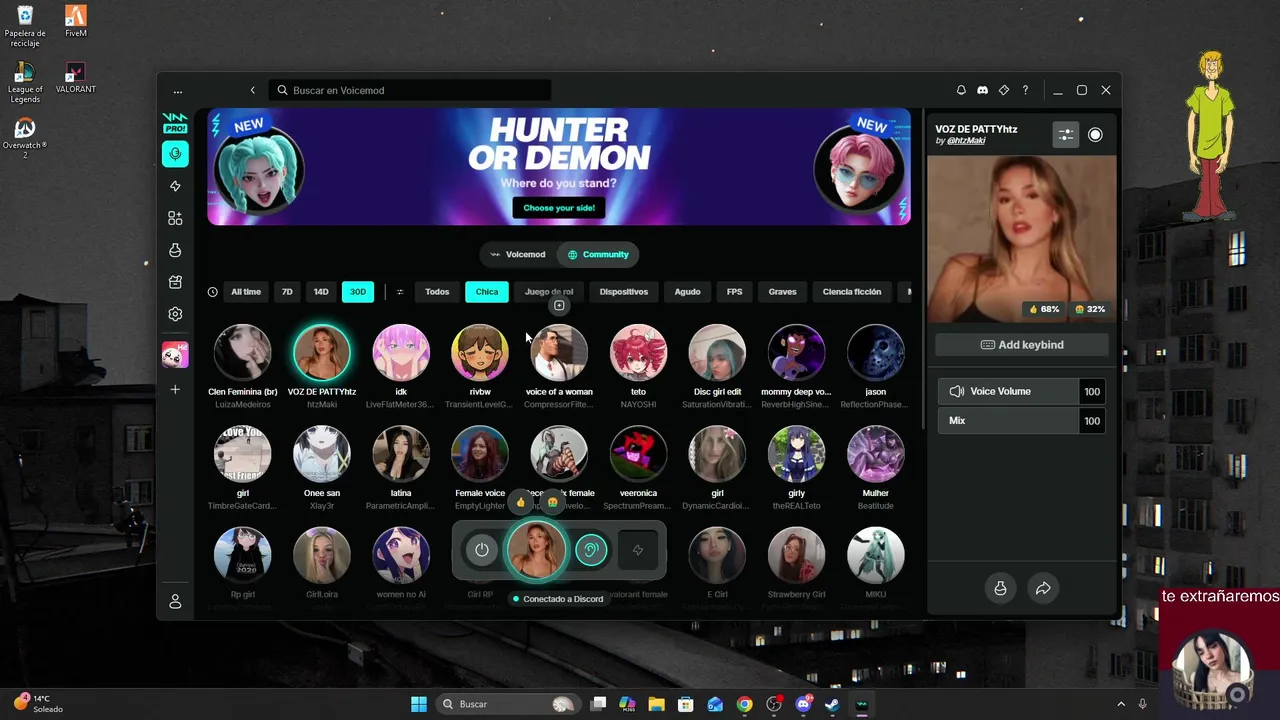Screen dimensions: 1280x720
Task: Adjust the Mix slider
Action: click(x=1008, y=421)
